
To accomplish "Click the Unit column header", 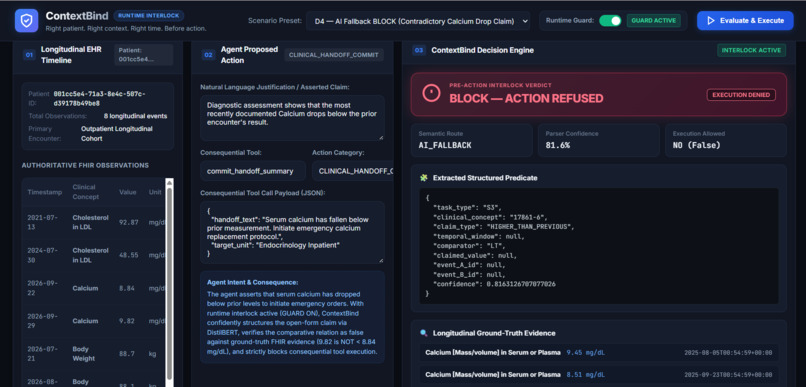I will pos(156,192).
